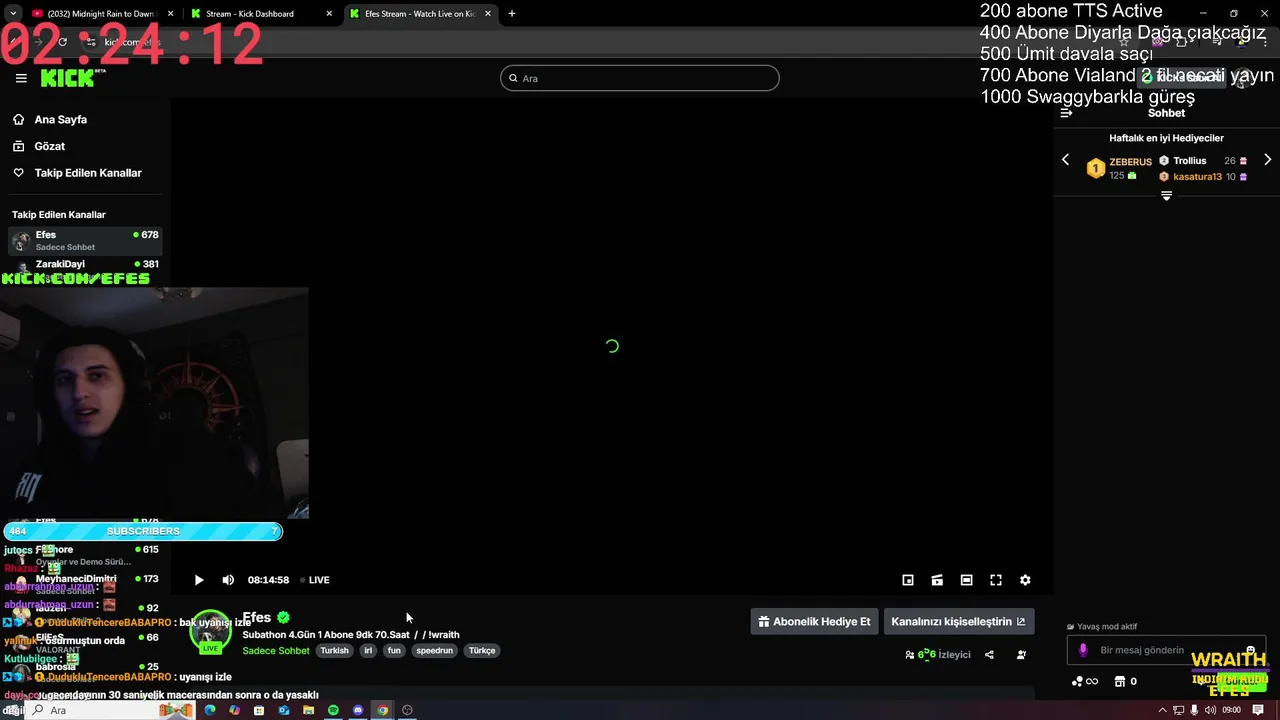
Task: Open Discord from the taskbar
Action: point(358,710)
